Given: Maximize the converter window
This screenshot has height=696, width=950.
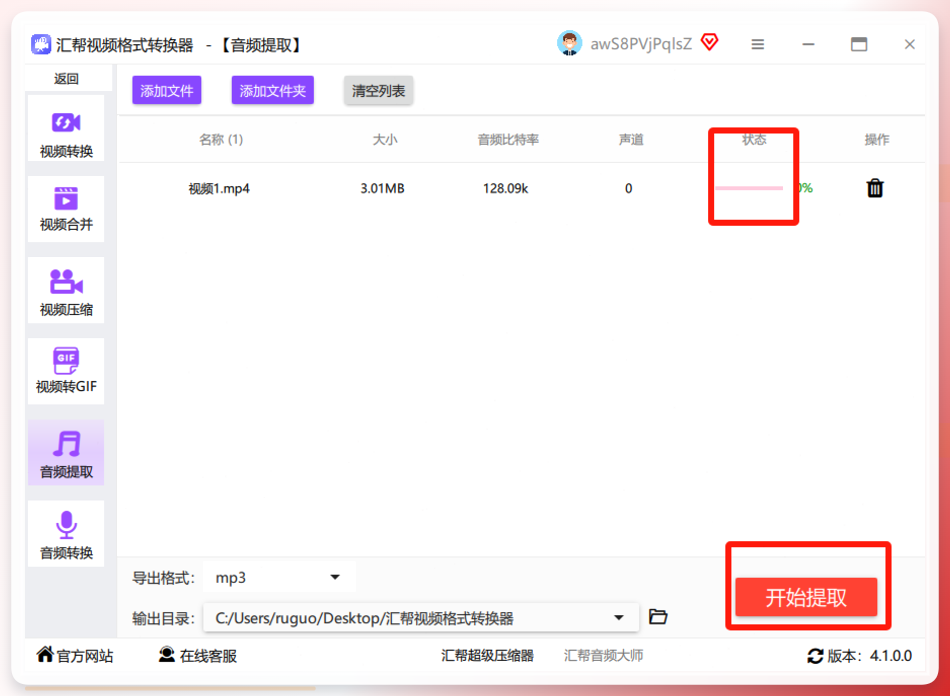Looking at the screenshot, I should (859, 44).
